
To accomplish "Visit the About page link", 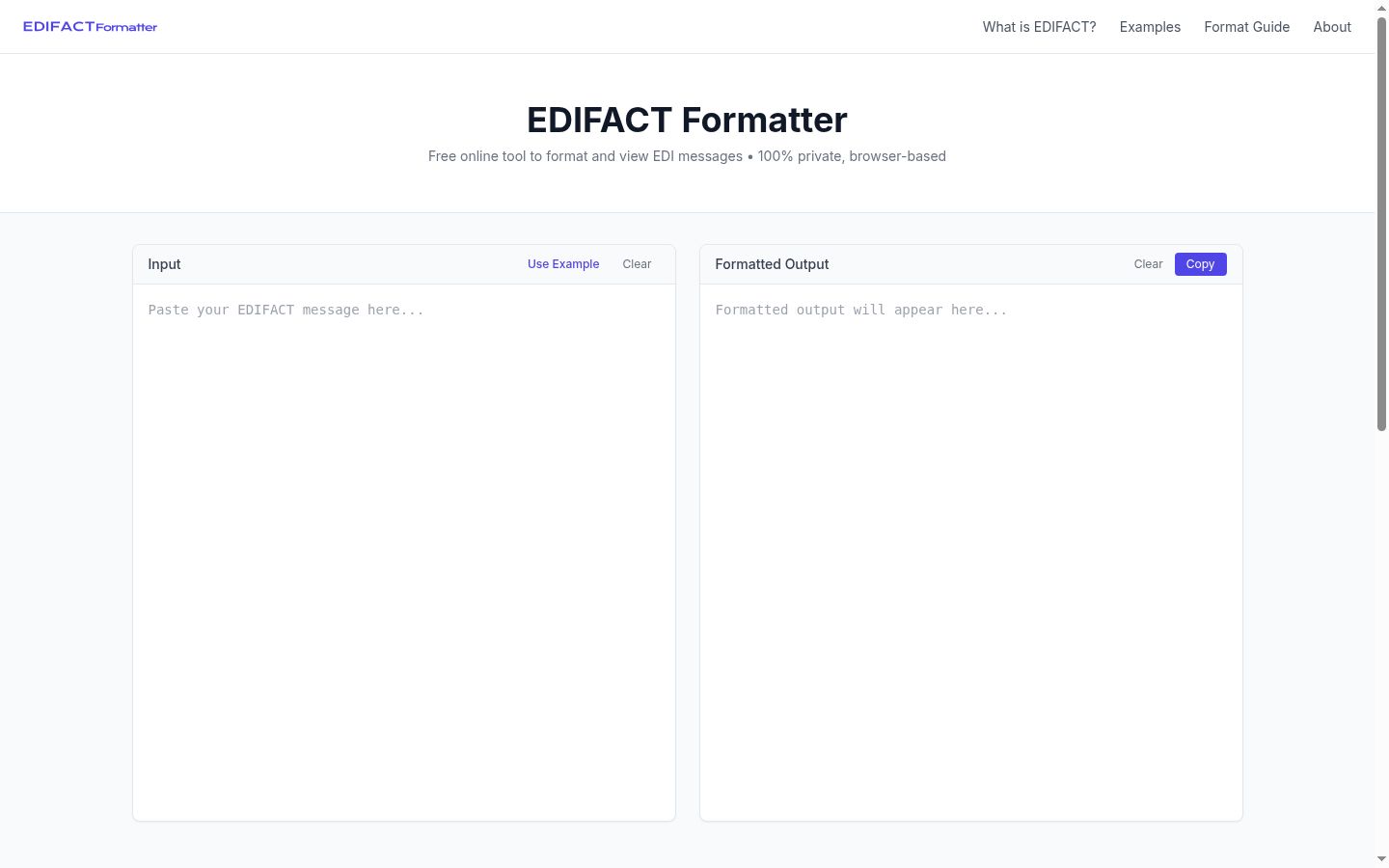I will point(1332,27).
